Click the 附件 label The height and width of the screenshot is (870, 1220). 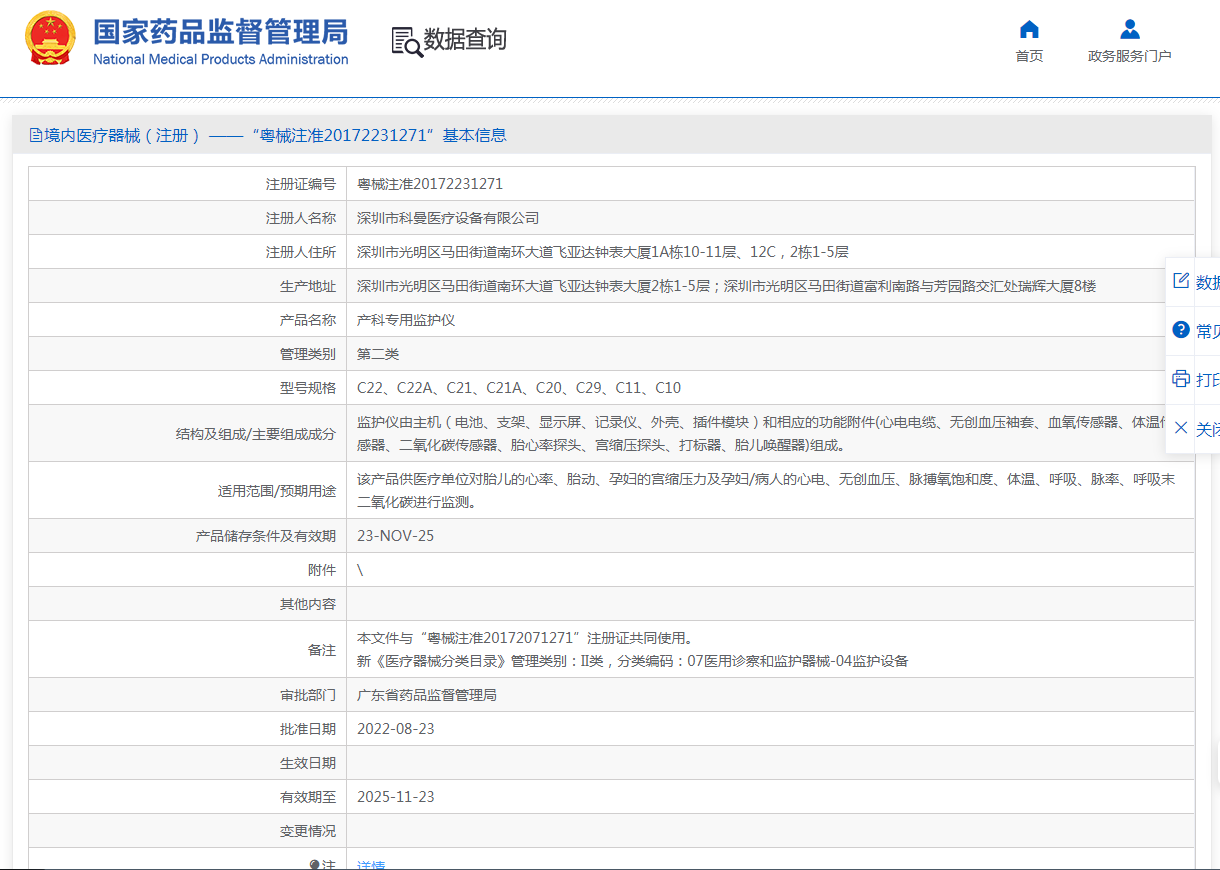pos(322,570)
